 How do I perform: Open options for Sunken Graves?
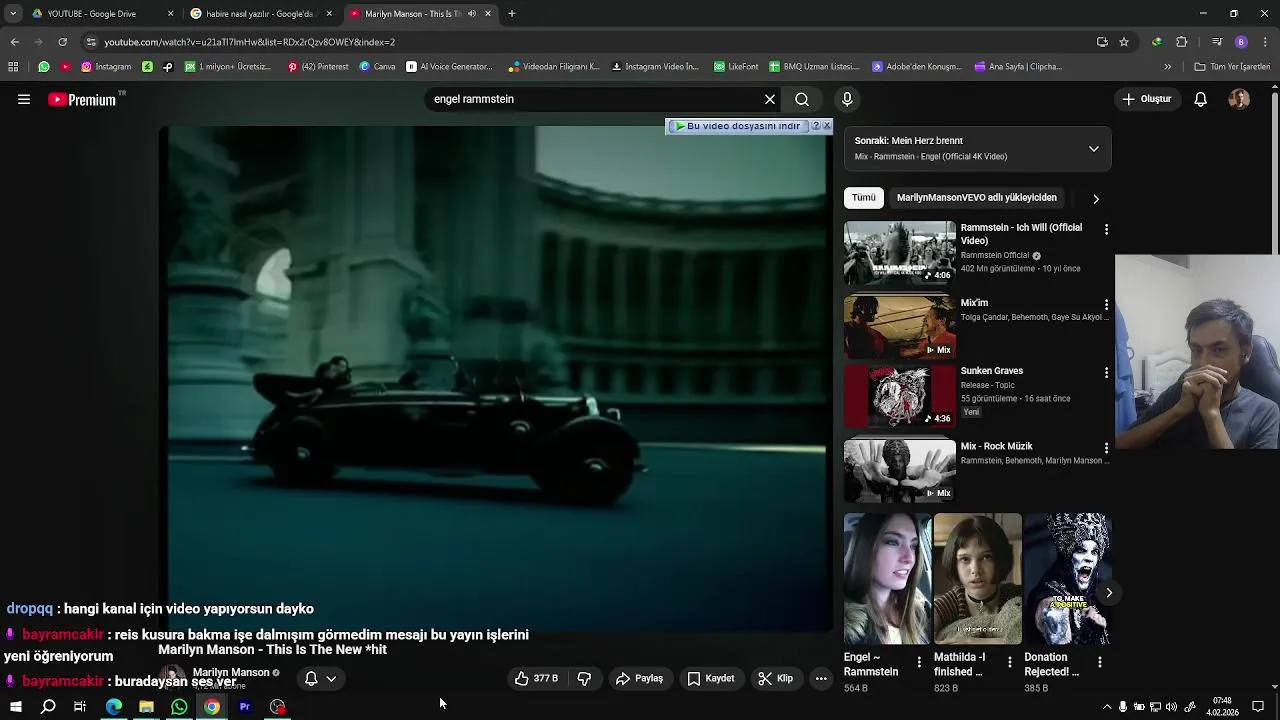coord(1106,372)
